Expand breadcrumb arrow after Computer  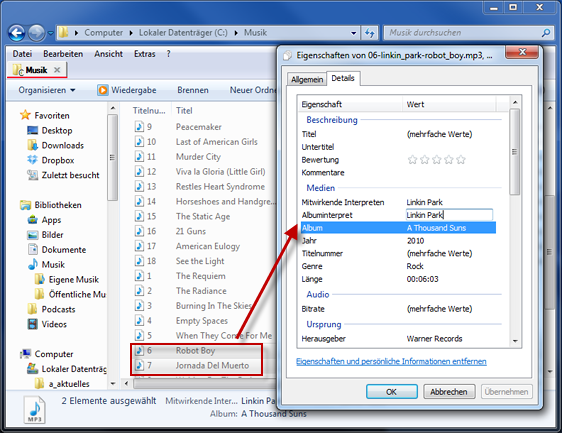pos(131,33)
